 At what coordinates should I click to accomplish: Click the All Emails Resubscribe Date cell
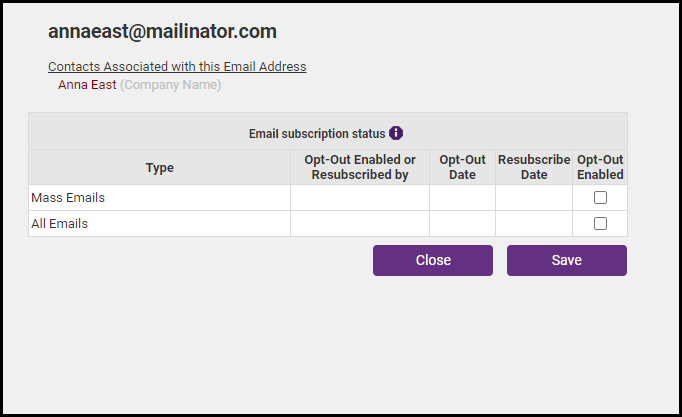[534, 224]
